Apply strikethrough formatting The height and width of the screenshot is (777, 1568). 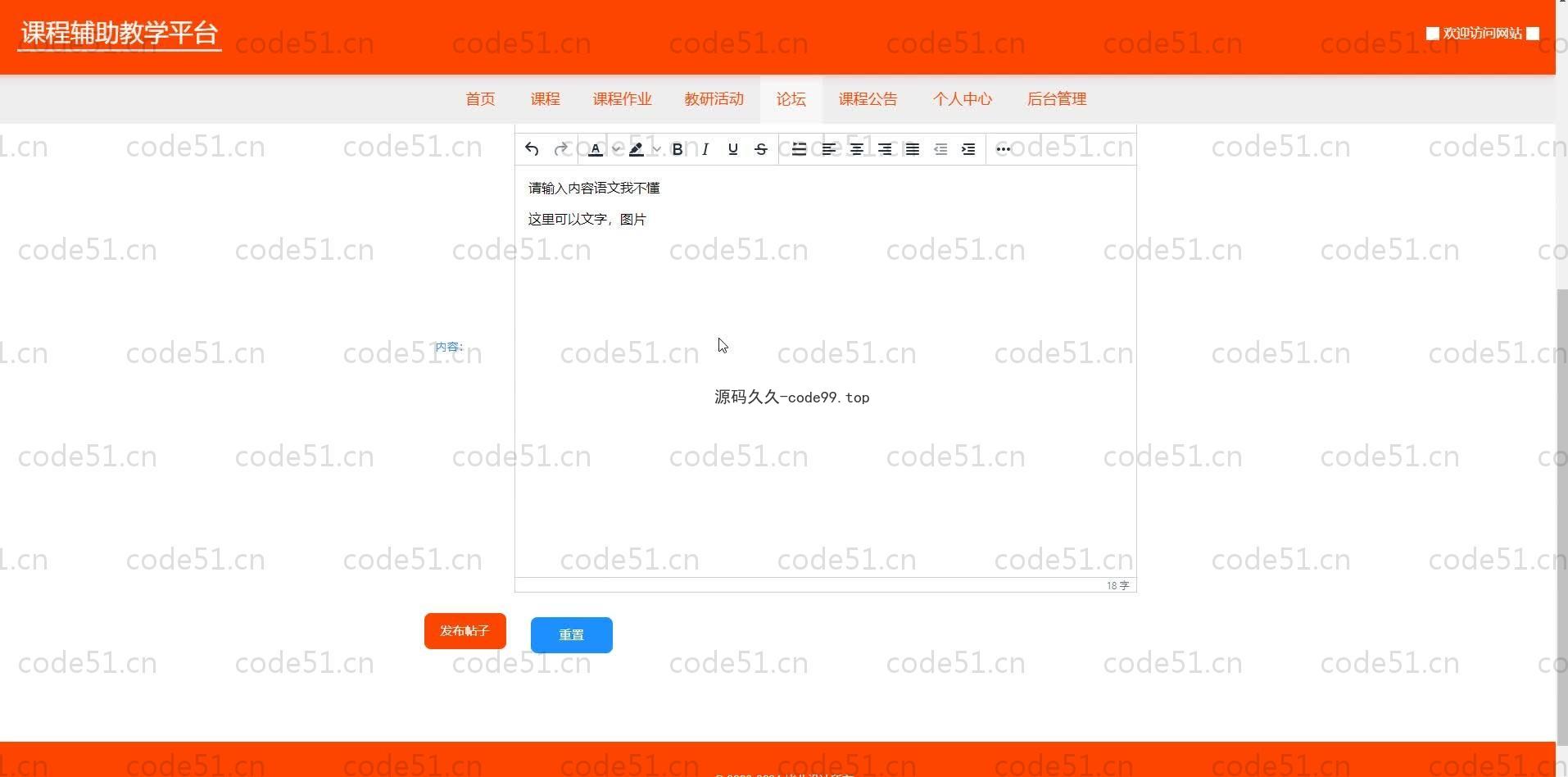click(761, 149)
